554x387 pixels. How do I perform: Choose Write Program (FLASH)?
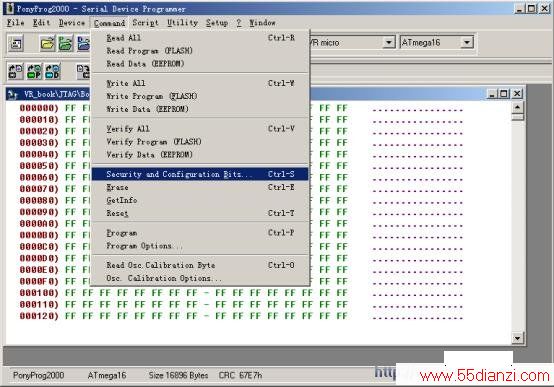pyautogui.click(x=200, y=96)
